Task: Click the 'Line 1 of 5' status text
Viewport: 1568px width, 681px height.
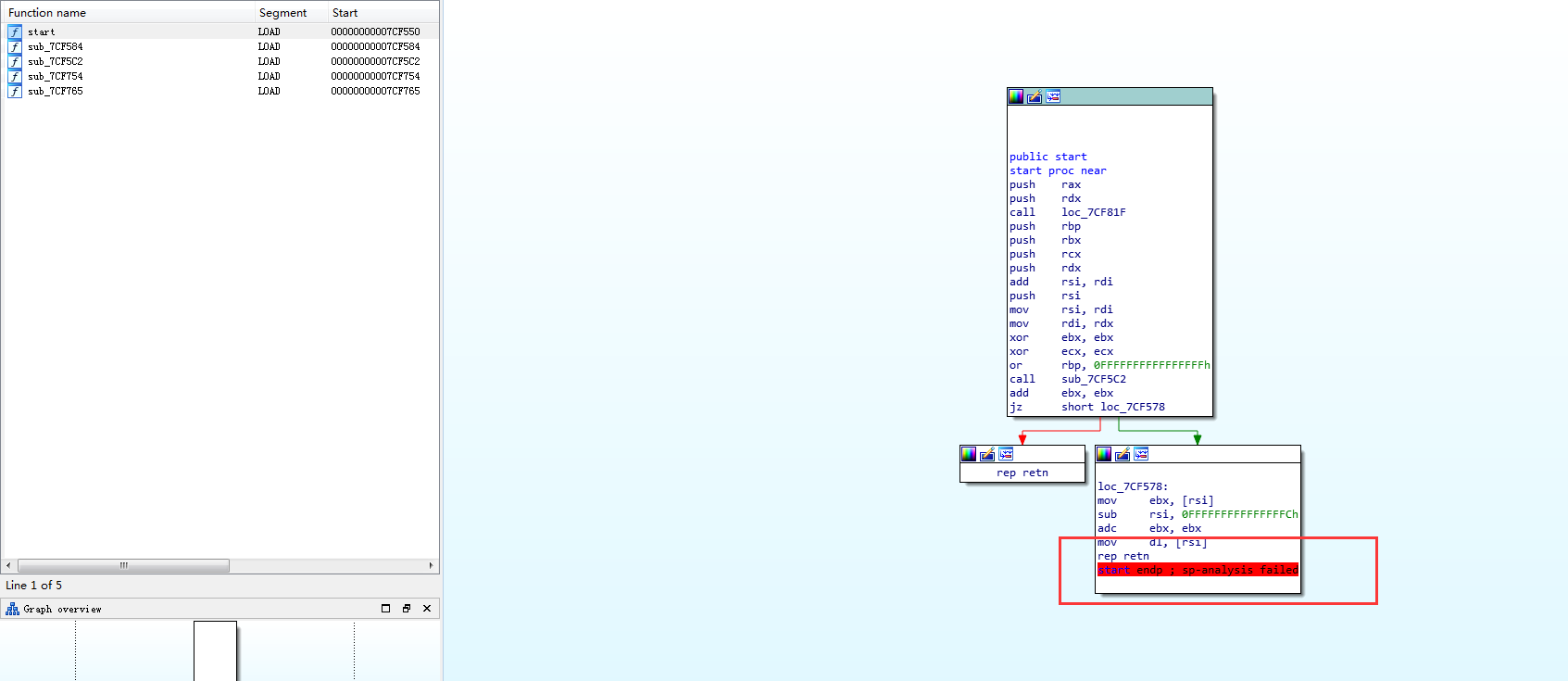Action: 34,585
